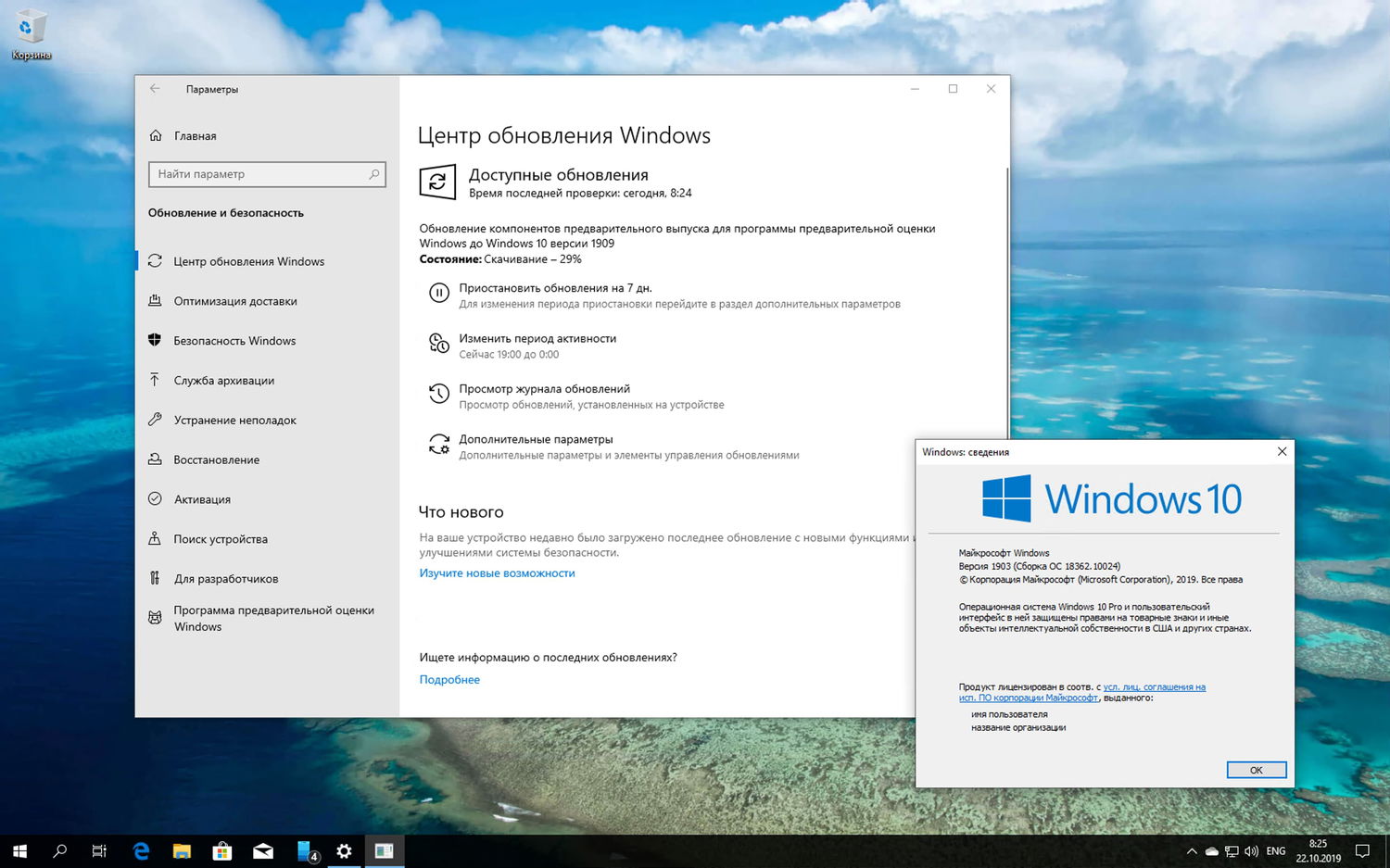Open the network tray icon
The width and height of the screenshot is (1390, 868).
tap(1232, 851)
